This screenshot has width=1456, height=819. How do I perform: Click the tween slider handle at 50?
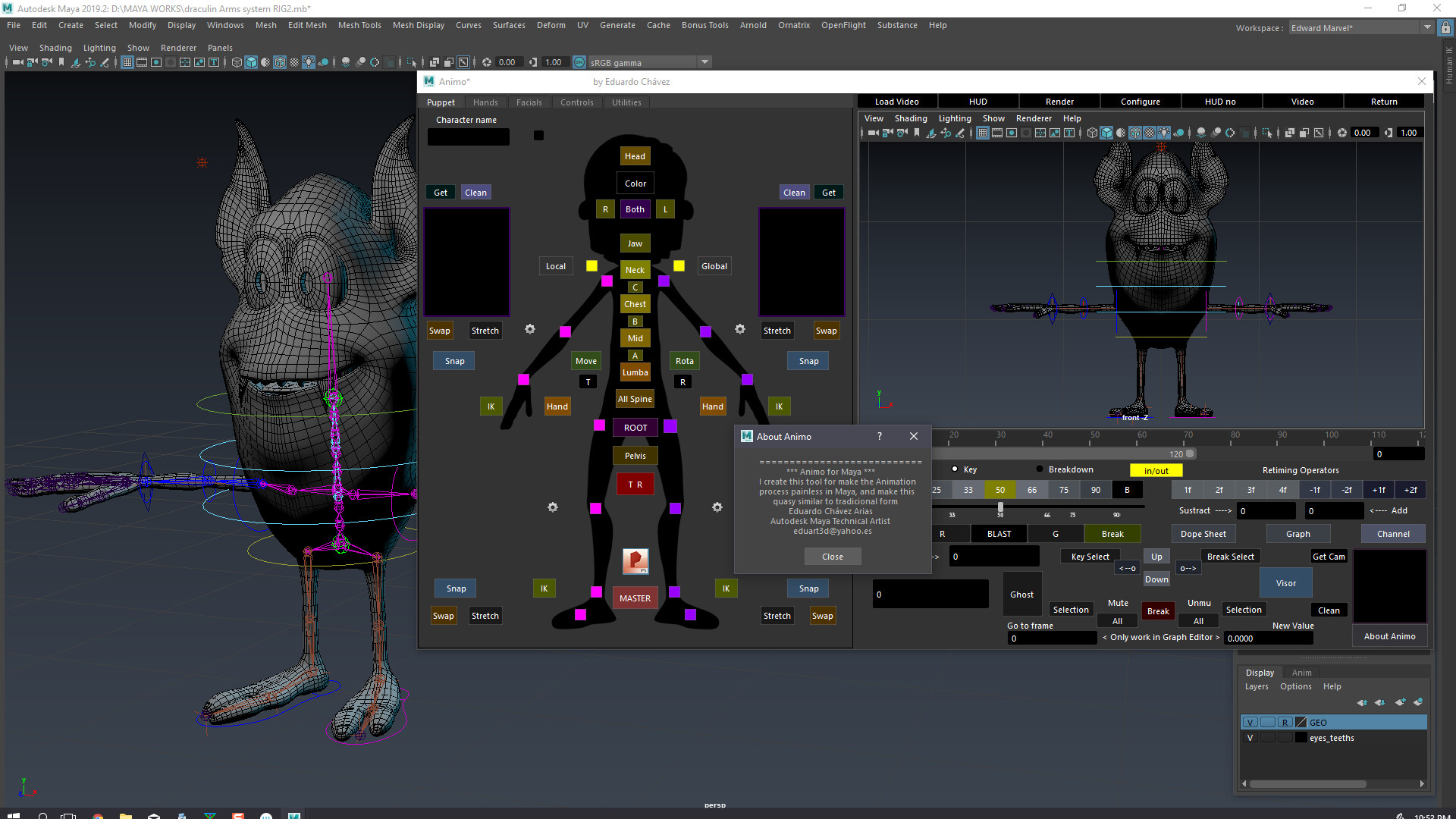coord(1000,507)
